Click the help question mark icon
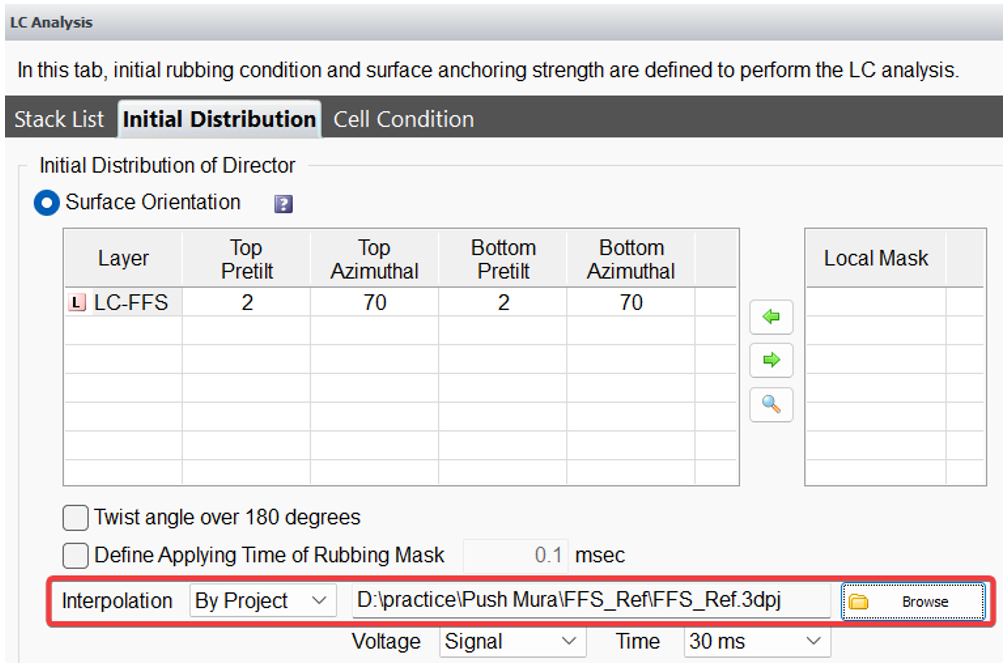The height and width of the screenshot is (669, 1008). [x=284, y=204]
